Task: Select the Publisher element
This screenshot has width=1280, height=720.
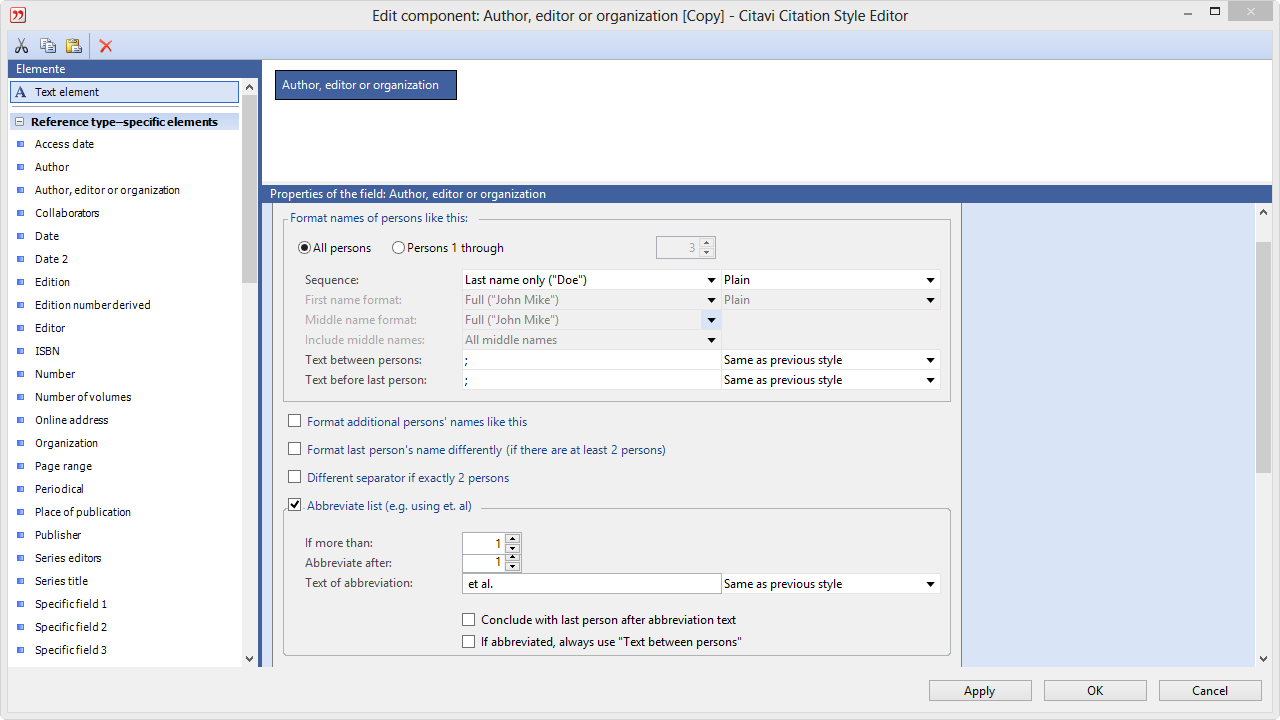Action: [58, 535]
